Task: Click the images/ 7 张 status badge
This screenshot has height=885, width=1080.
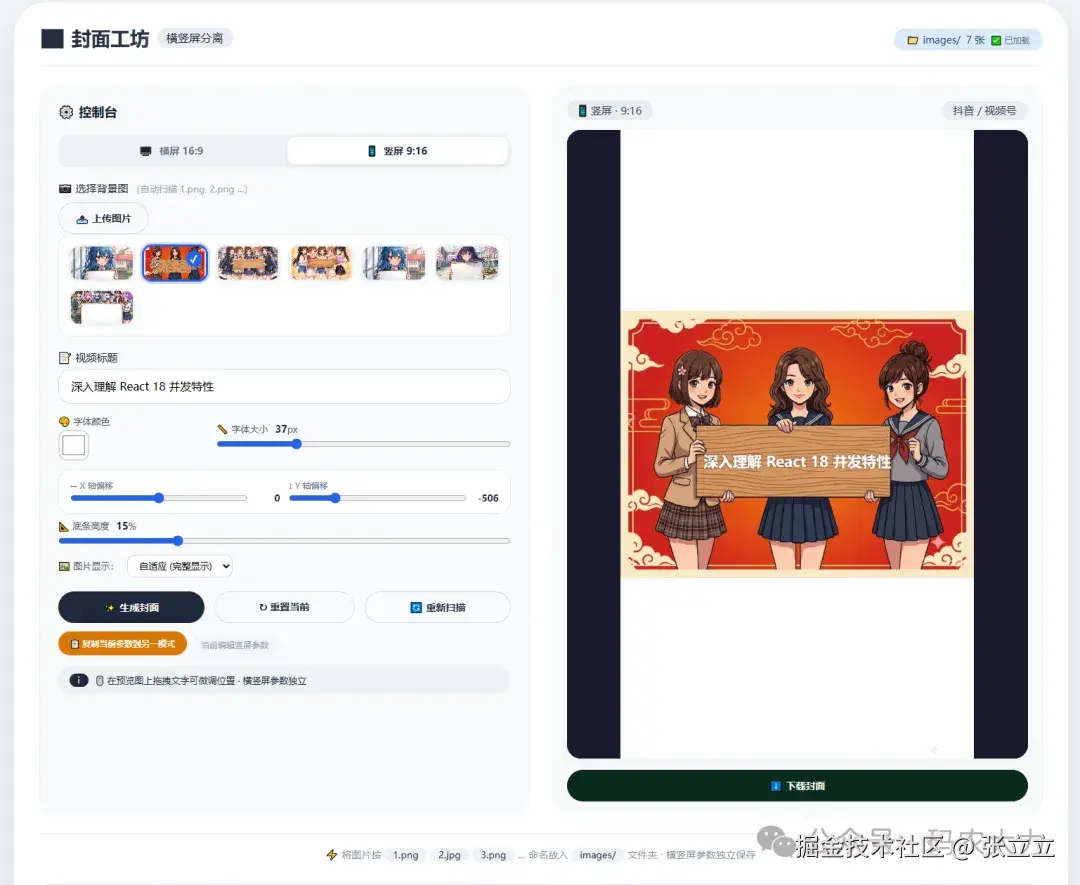Action: tap(968, 41)
